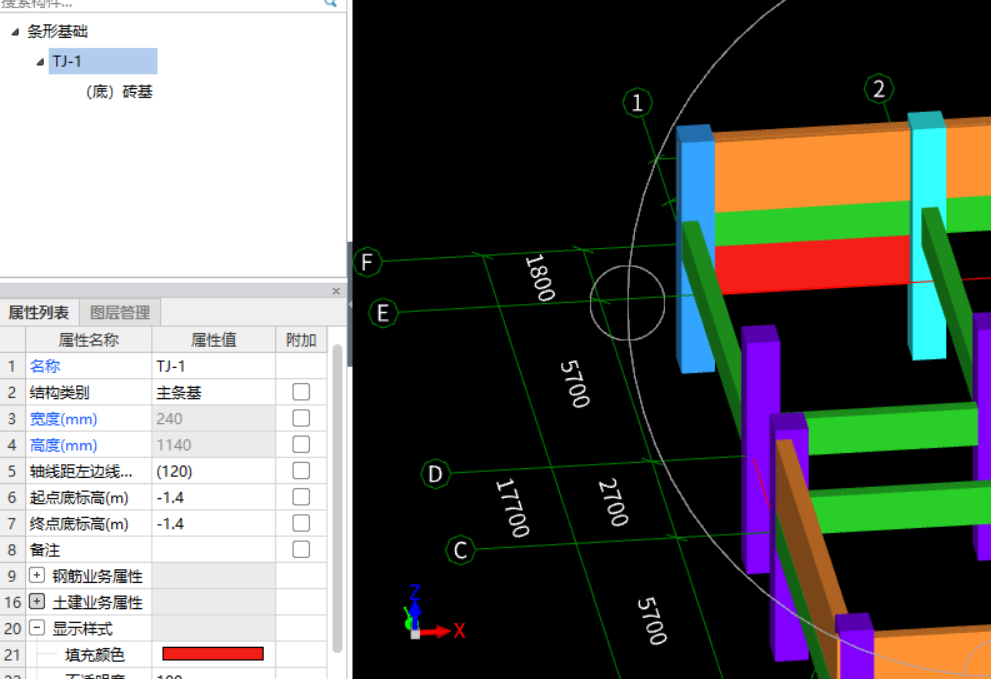This screenshot has height=679, width=991.
Task: Toggle 附加 checkbox for 宽度(mm)
Action: pyautogui.click(x=301, y=419)
